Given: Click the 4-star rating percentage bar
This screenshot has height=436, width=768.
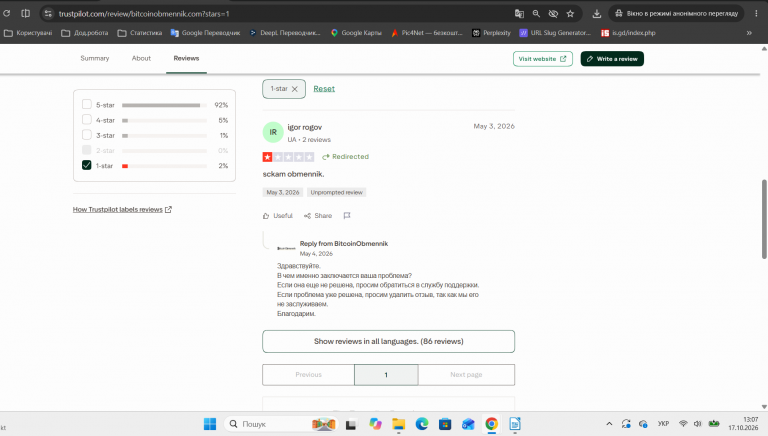Looking at the screenshot, I should tap(164, 120).
